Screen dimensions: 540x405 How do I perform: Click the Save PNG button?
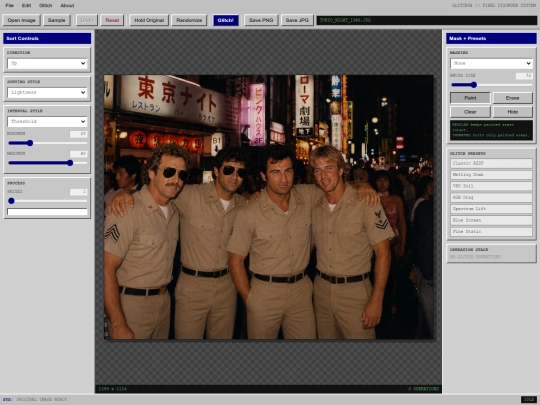[x=261, y=20]
